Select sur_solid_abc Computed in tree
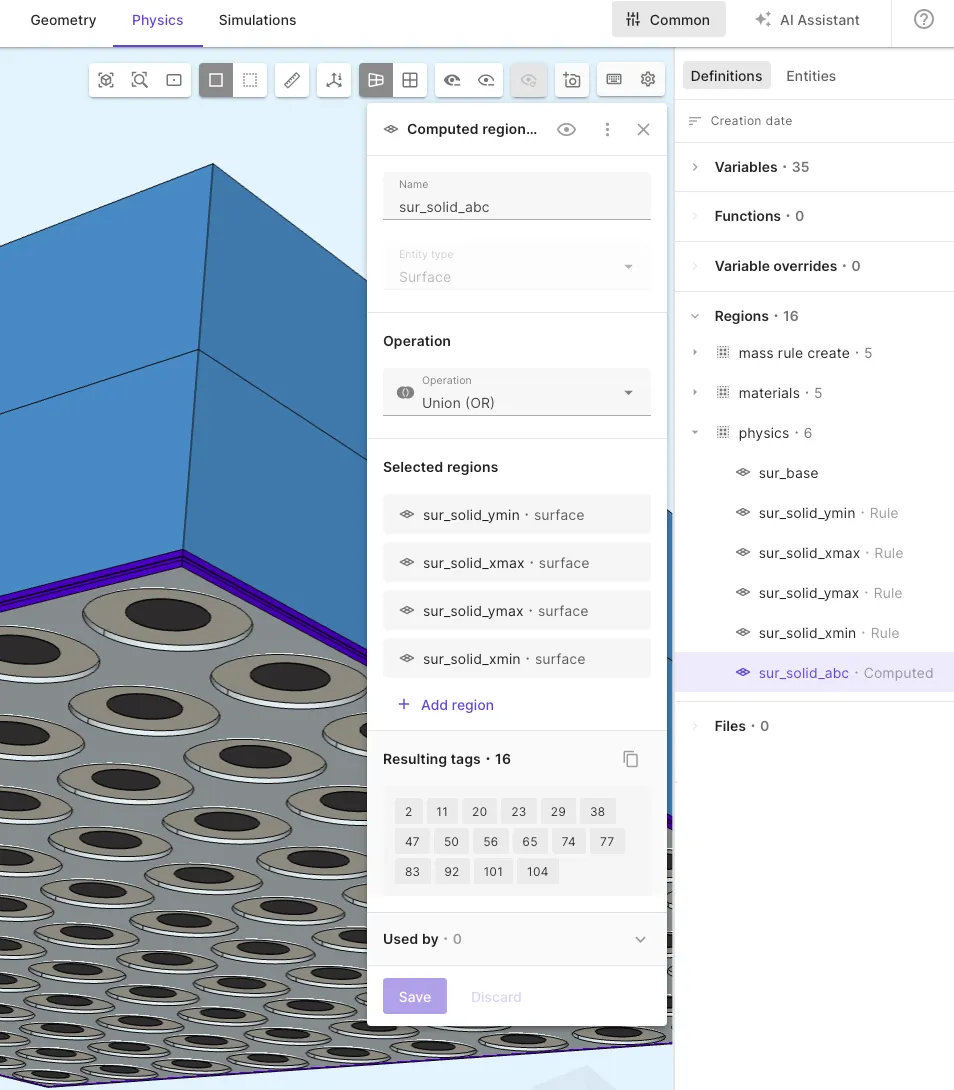The height and width of the screenshot is (1090, 954). pos(814,672)
